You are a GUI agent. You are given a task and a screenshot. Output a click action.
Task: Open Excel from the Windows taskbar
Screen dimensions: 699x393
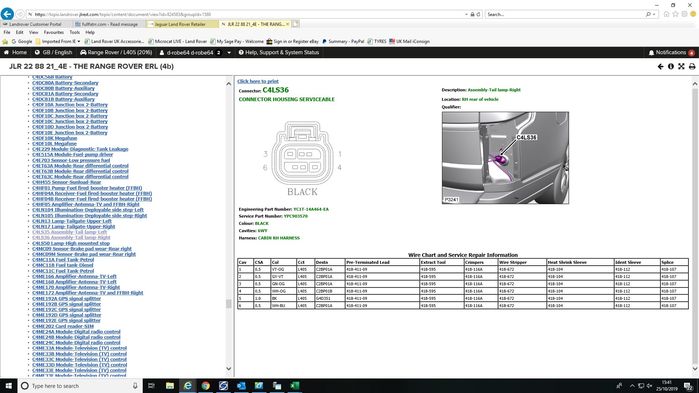click(x=295, y=385)
